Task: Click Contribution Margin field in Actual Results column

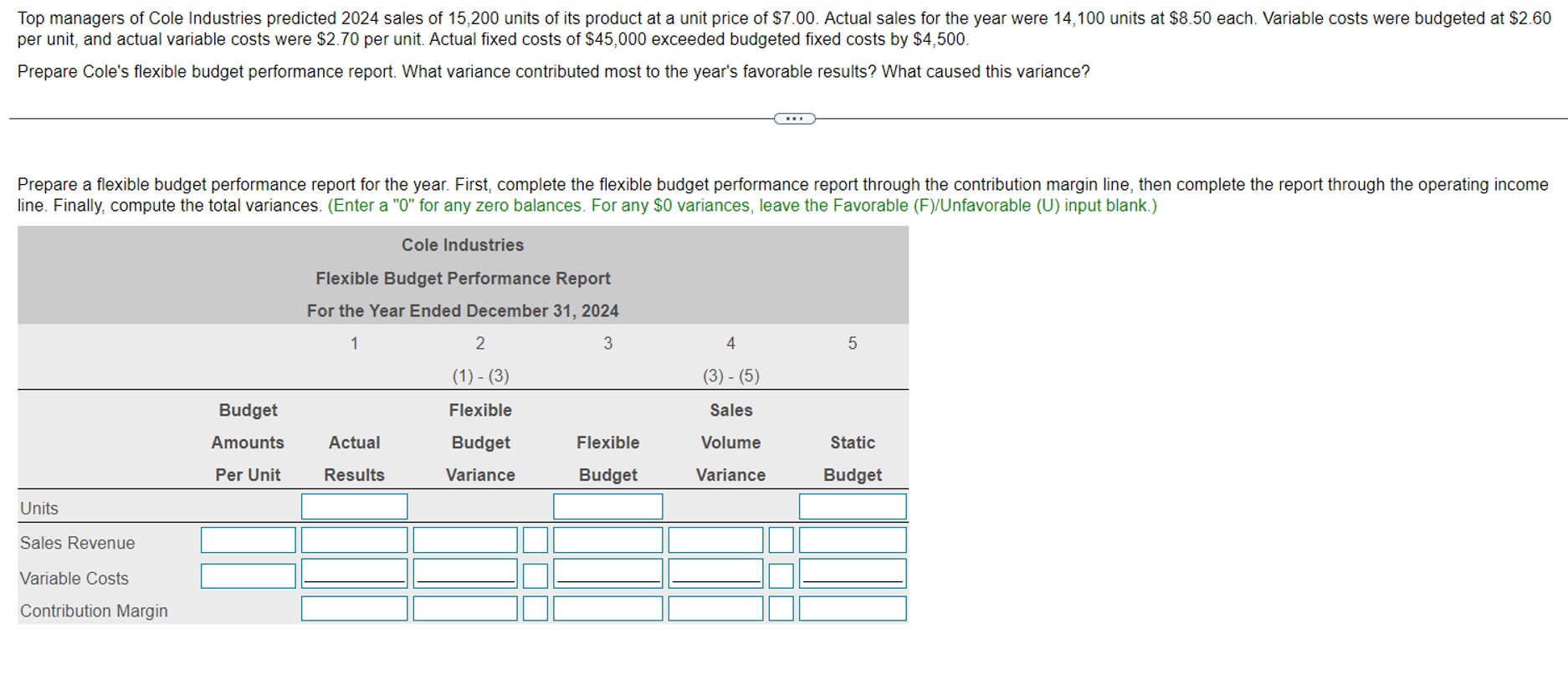Action: coord(353,609)
